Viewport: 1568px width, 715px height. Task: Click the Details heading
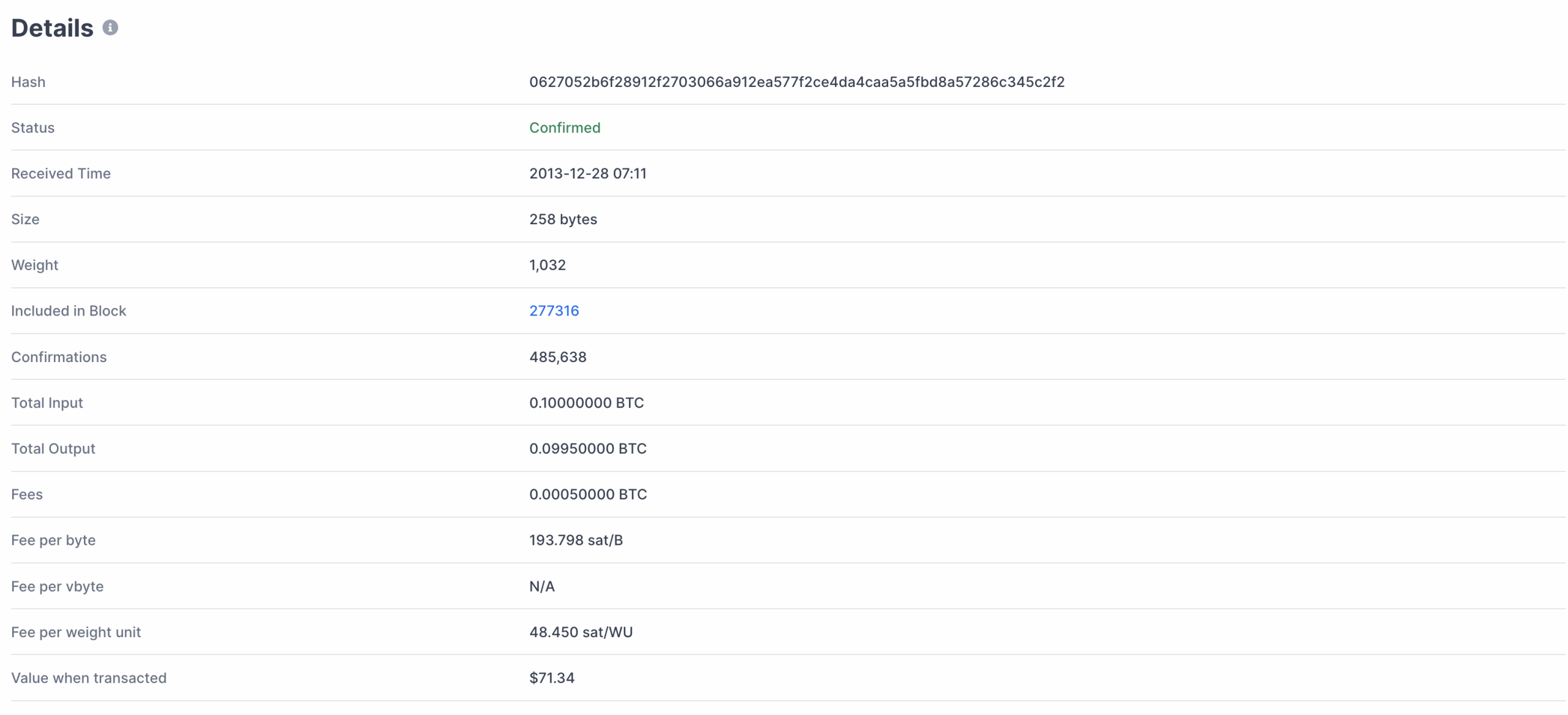click(52, 28)
